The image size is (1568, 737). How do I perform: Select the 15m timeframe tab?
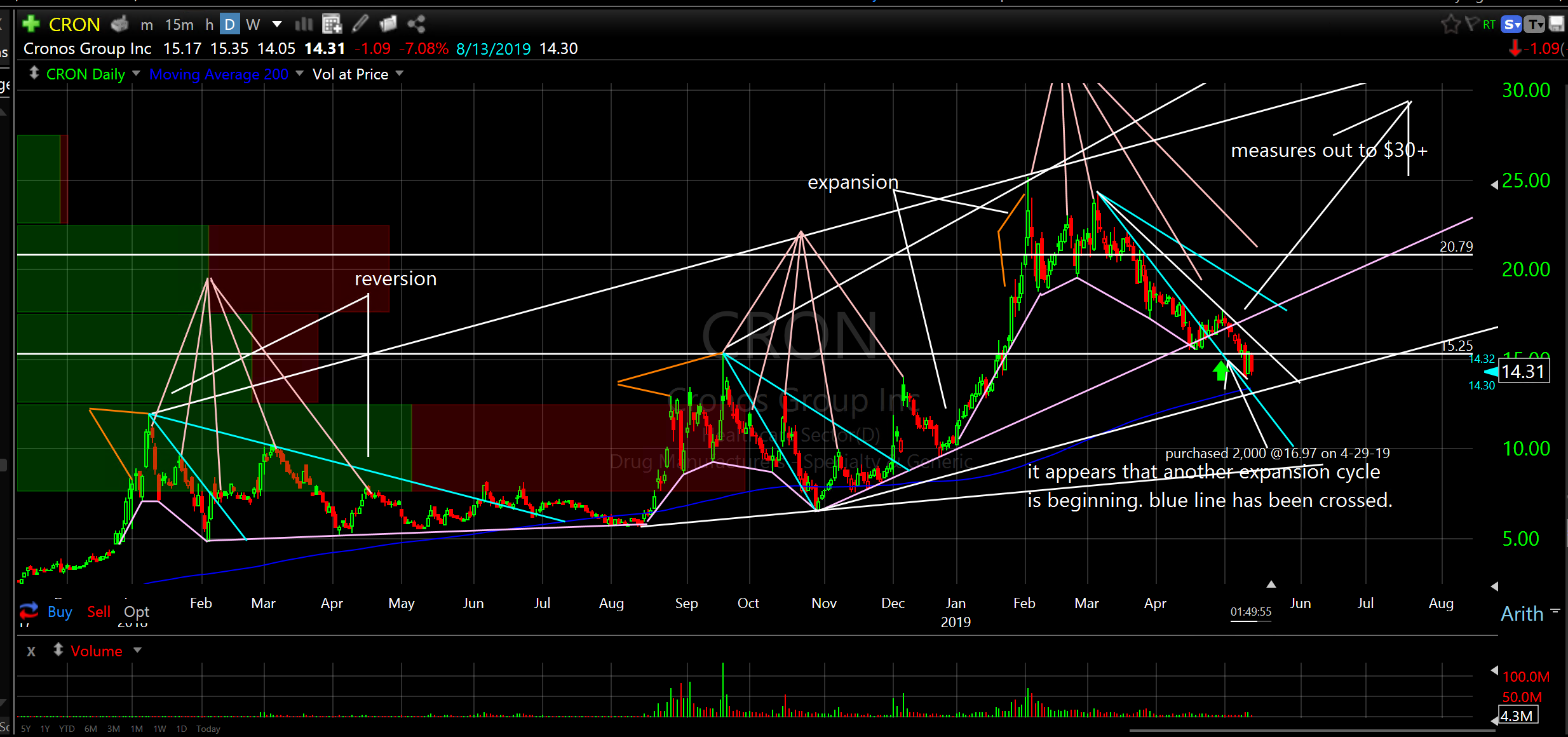coord(179,24)
